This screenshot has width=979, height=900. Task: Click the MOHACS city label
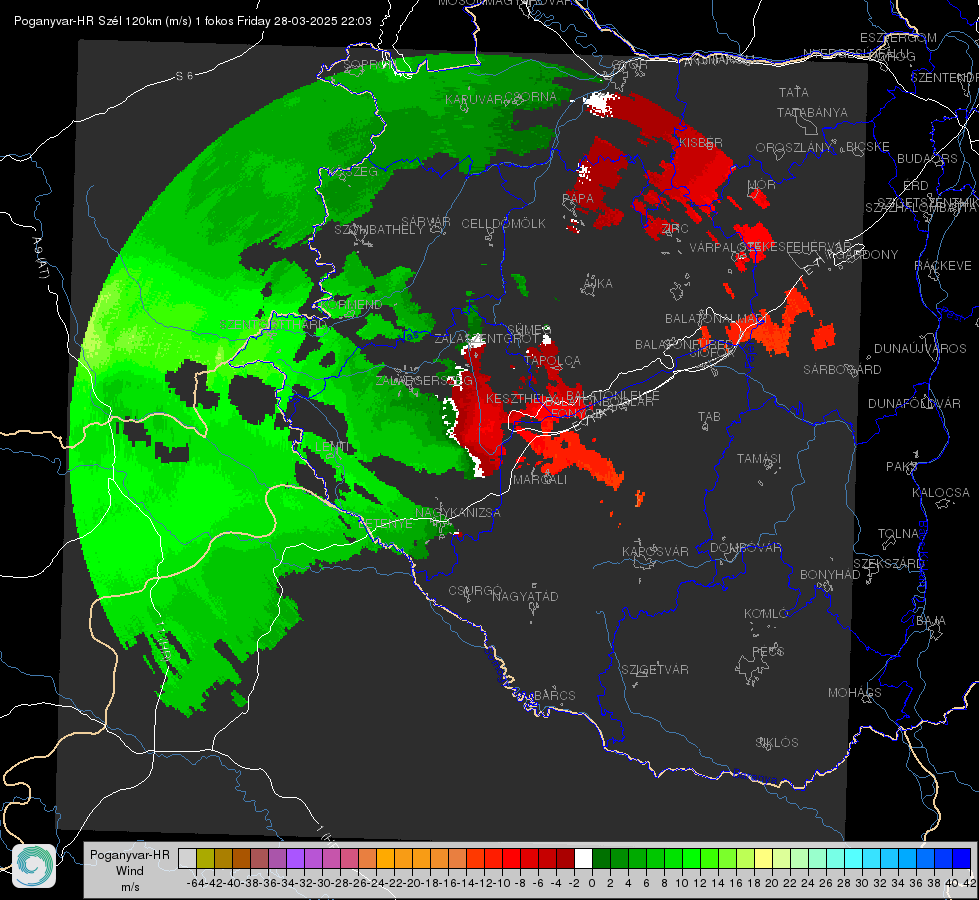[855, 693]
